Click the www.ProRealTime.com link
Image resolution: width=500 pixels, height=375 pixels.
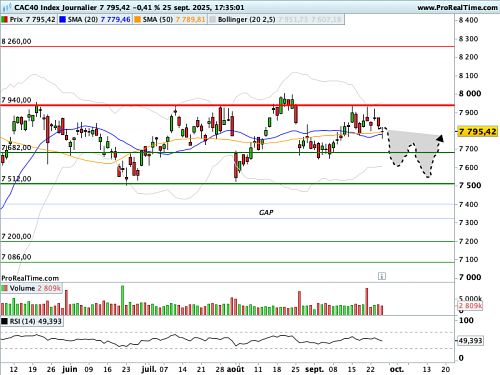(x=457, y=7)
